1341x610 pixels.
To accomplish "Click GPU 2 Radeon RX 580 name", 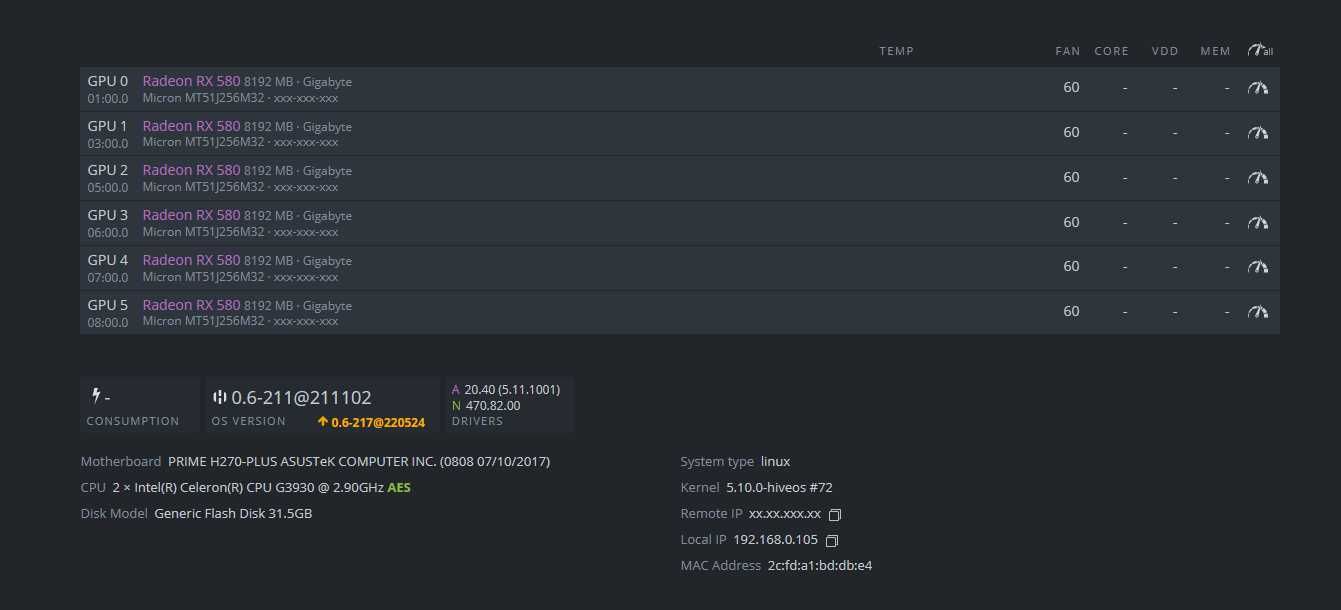I will 191,170.
